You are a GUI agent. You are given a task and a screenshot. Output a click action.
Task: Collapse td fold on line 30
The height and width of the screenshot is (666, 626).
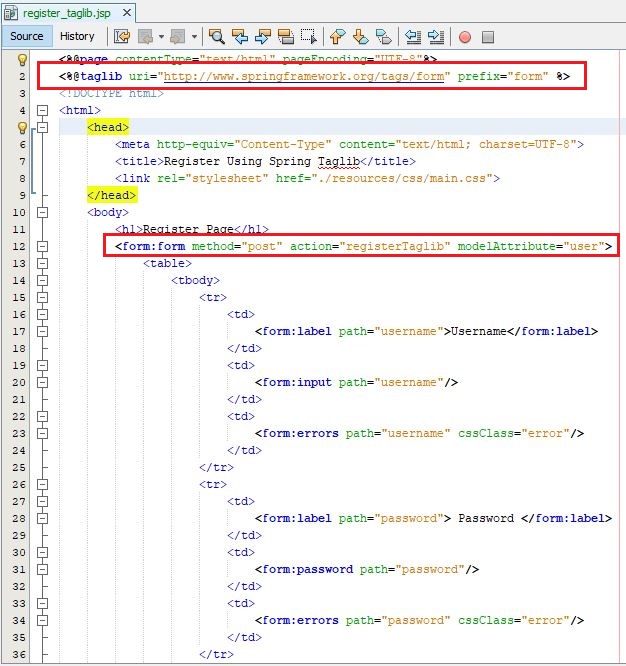42,552
